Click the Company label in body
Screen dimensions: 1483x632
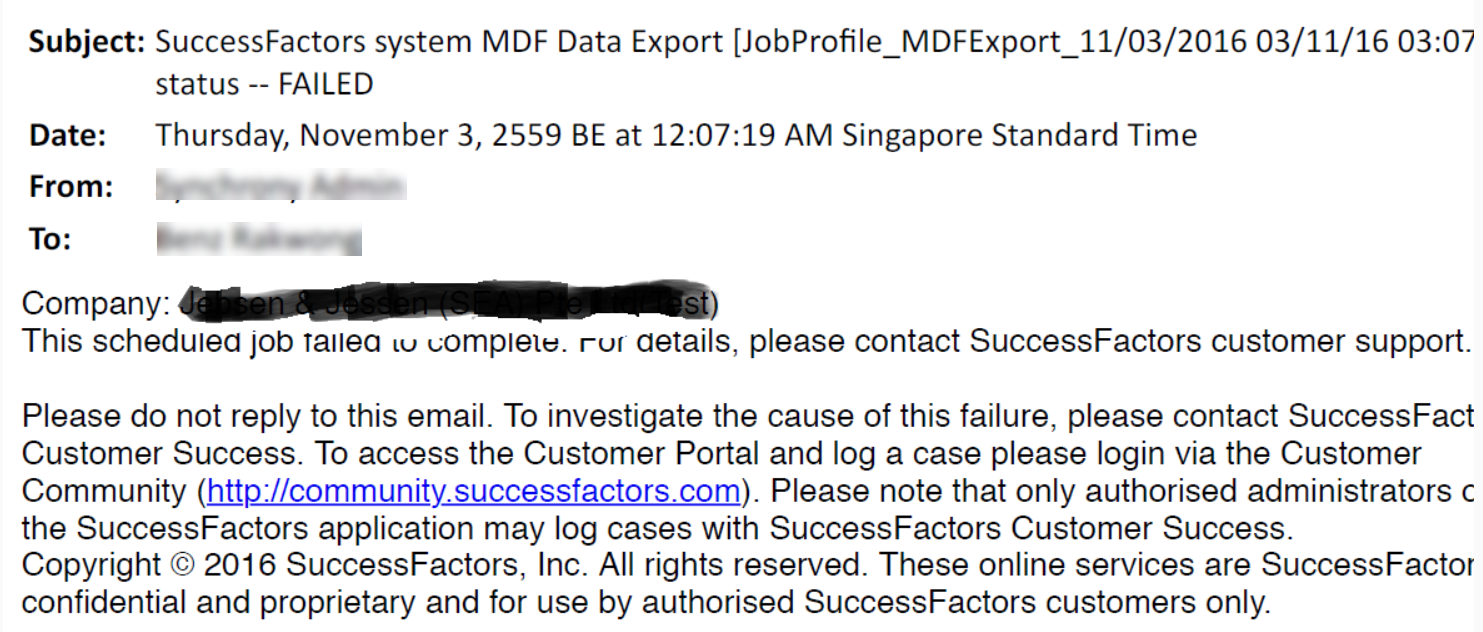pyautogui.click(x=96, y=303)
